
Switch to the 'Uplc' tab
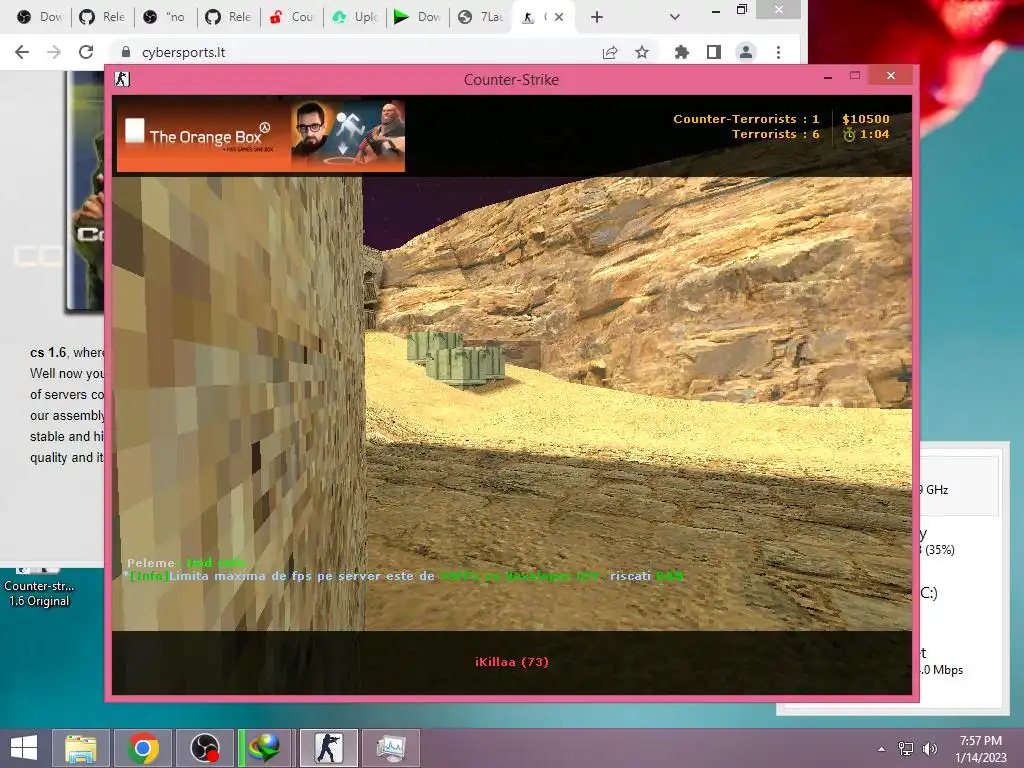[x=355, y=17]
